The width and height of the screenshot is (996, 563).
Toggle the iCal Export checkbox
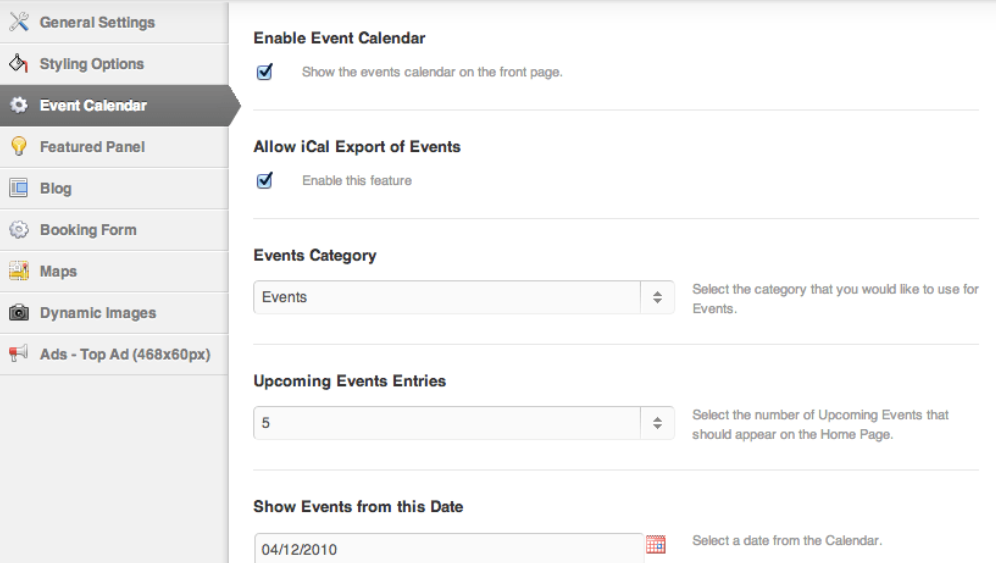coord(265,180)
